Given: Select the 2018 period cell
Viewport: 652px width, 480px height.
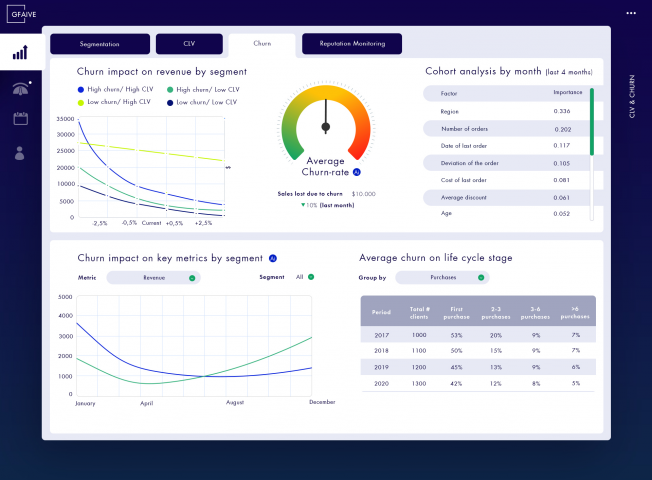Looking at the screenshot, I should (381, 351).
